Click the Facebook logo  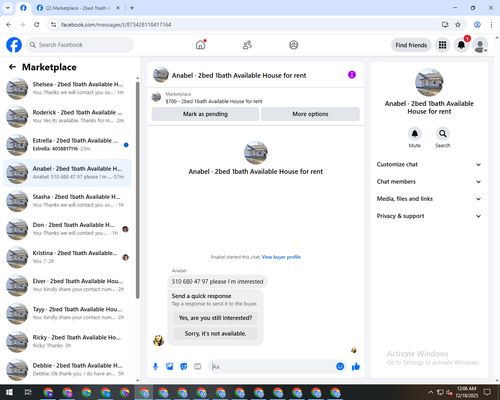(x=14, y=45)
